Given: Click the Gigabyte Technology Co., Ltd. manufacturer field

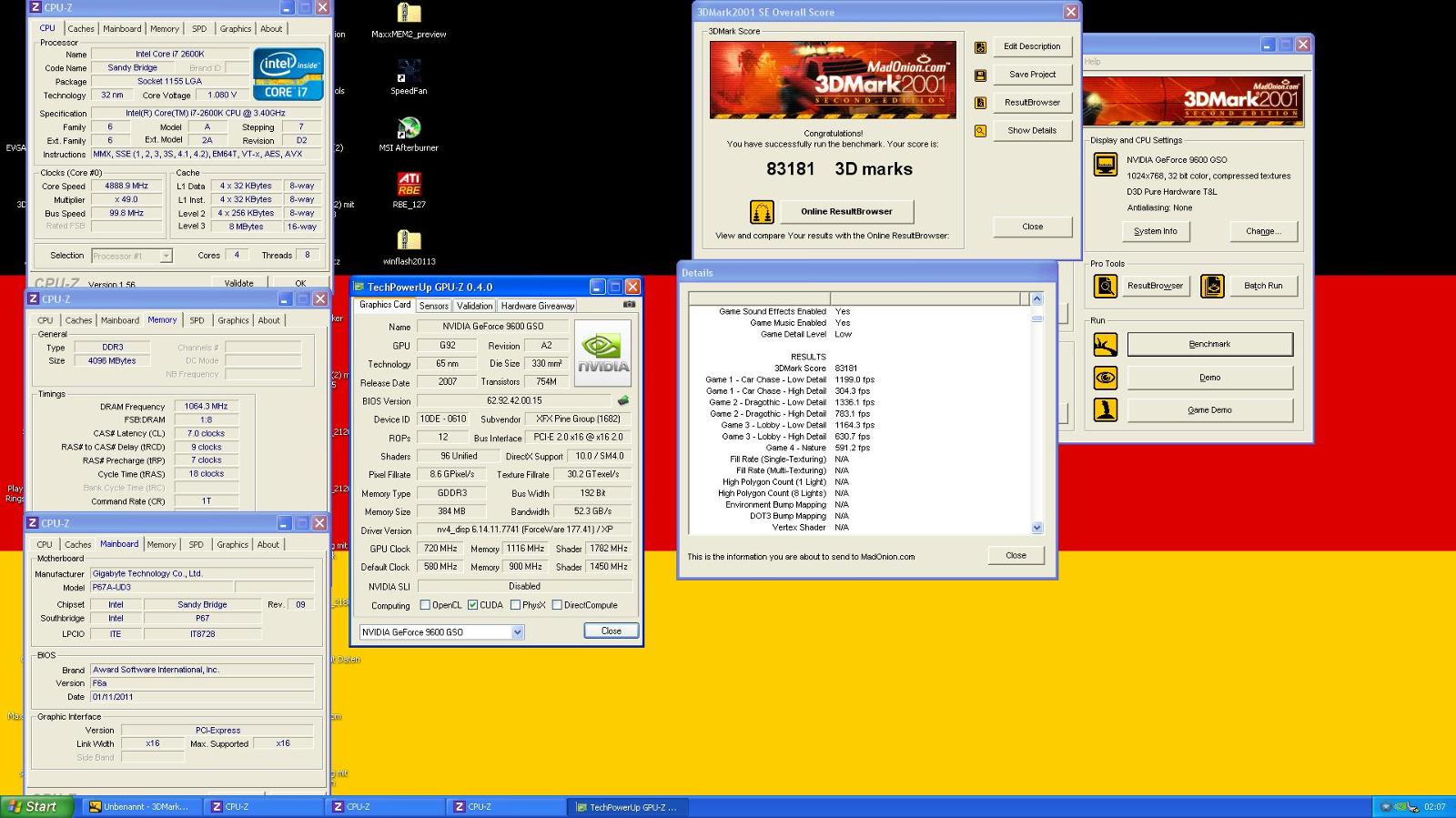Looking at the screenshot, I should (x=202, y=574).
